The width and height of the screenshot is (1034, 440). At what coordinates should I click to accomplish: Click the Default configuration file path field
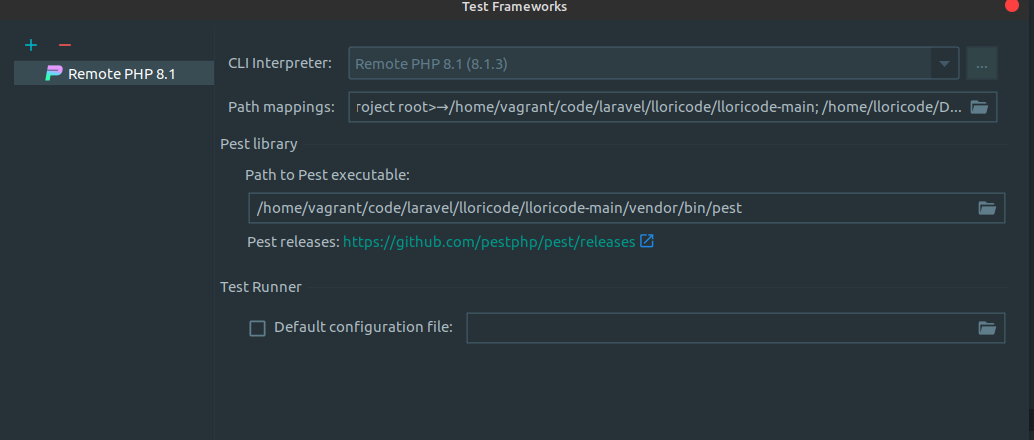pyautogui.click(x=735, y=328)
